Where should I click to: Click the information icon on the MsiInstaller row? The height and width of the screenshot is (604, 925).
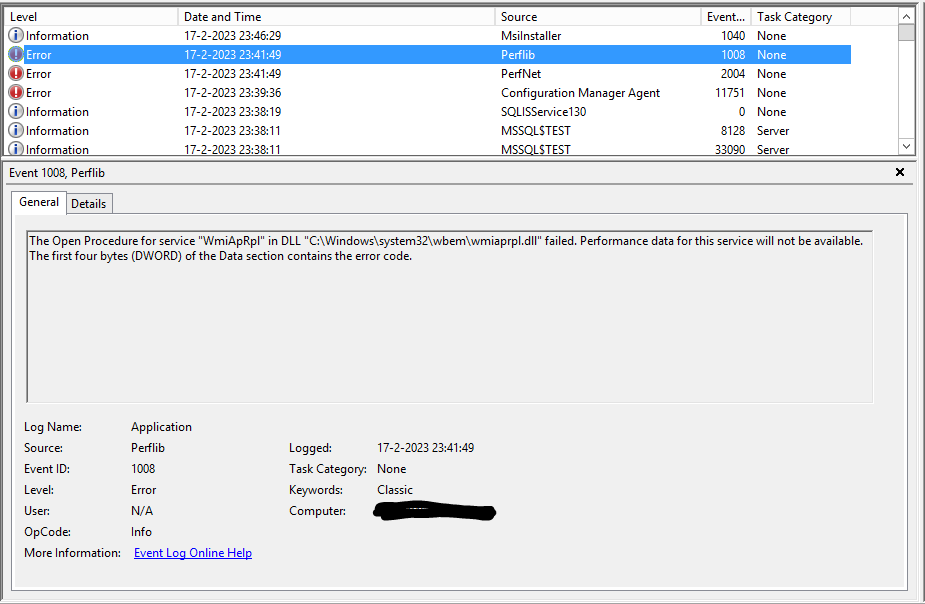coord(13,35)
